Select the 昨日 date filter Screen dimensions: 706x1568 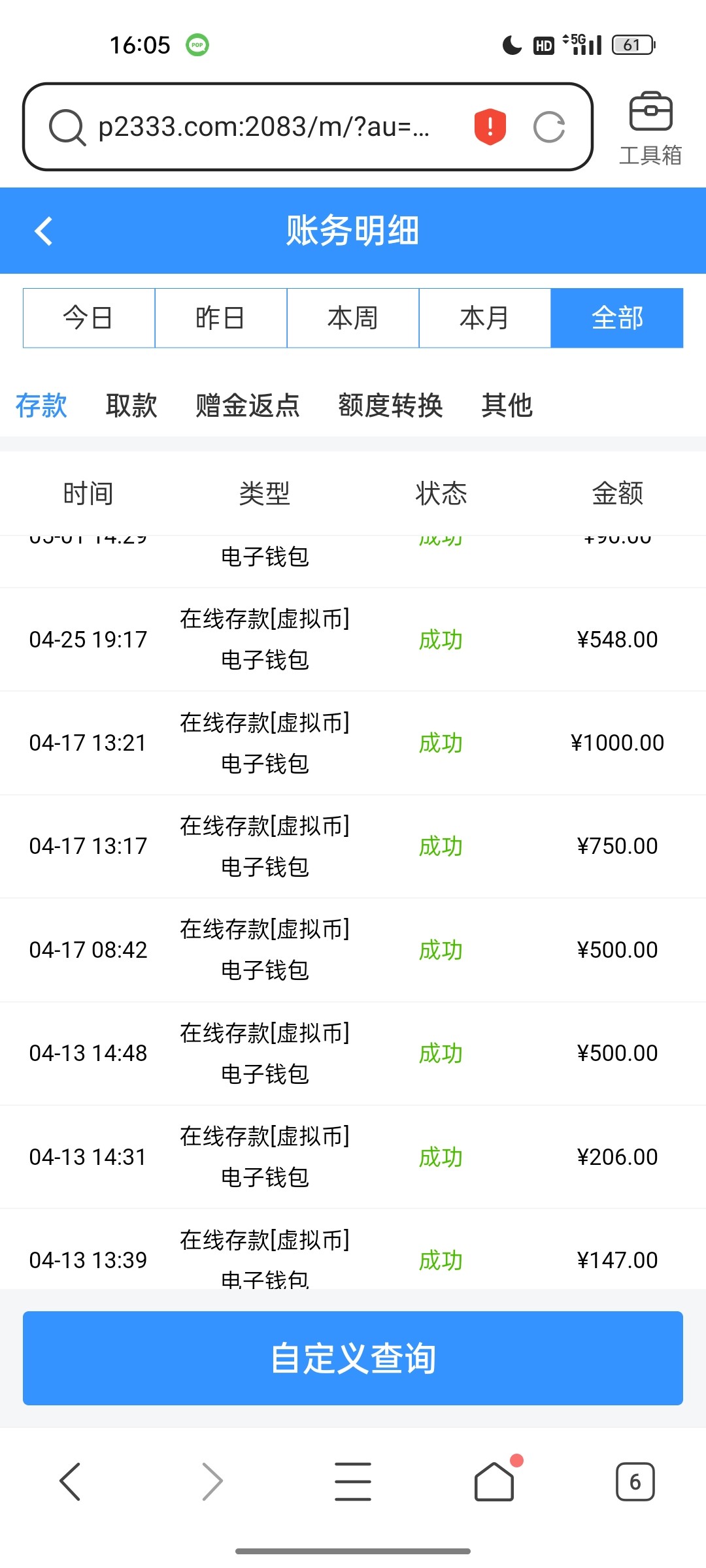pos(221,318)
